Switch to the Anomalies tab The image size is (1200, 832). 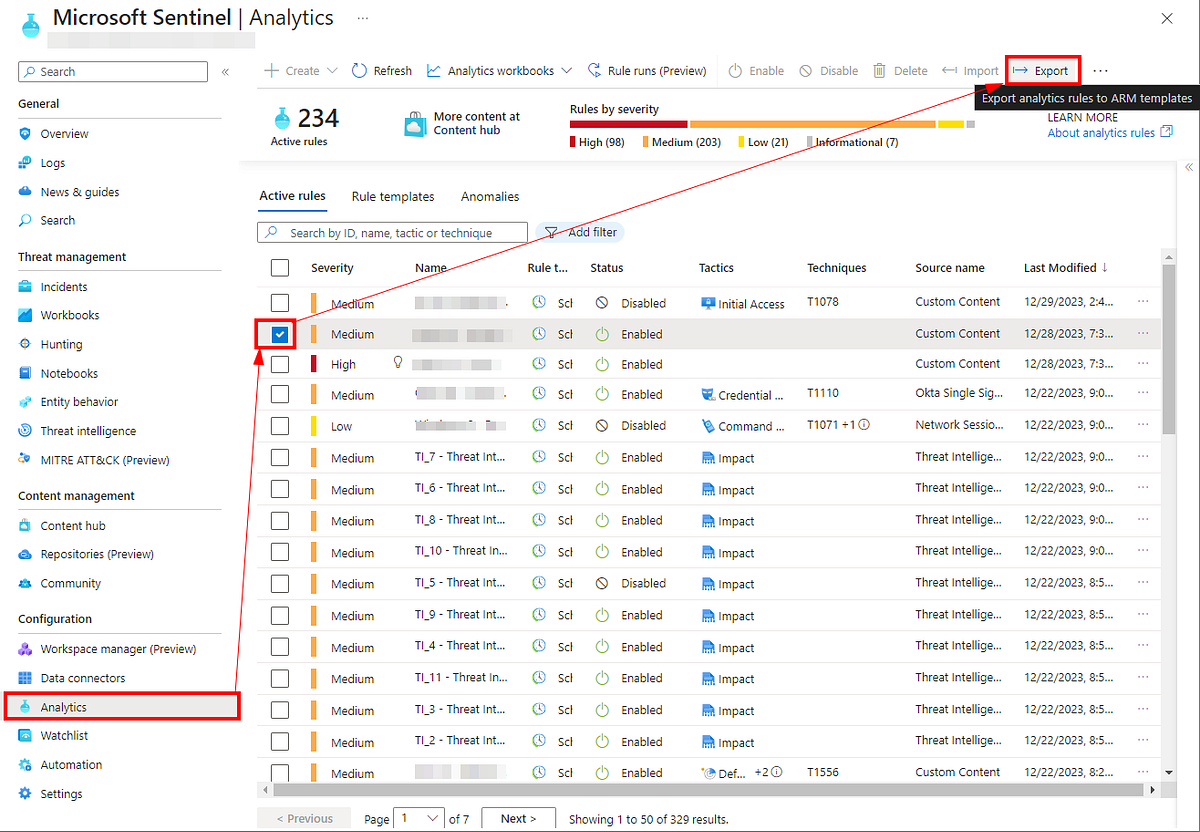489,196
